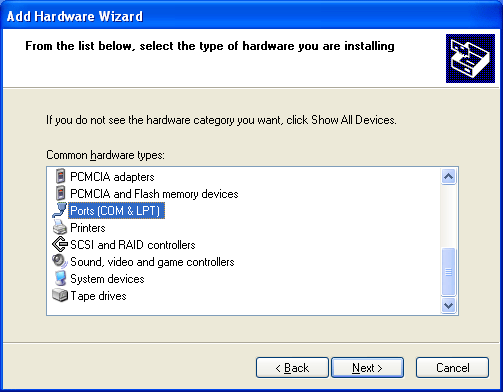
Task: Select PCMCIA adapters hardware type
Action: pos(112,177)
